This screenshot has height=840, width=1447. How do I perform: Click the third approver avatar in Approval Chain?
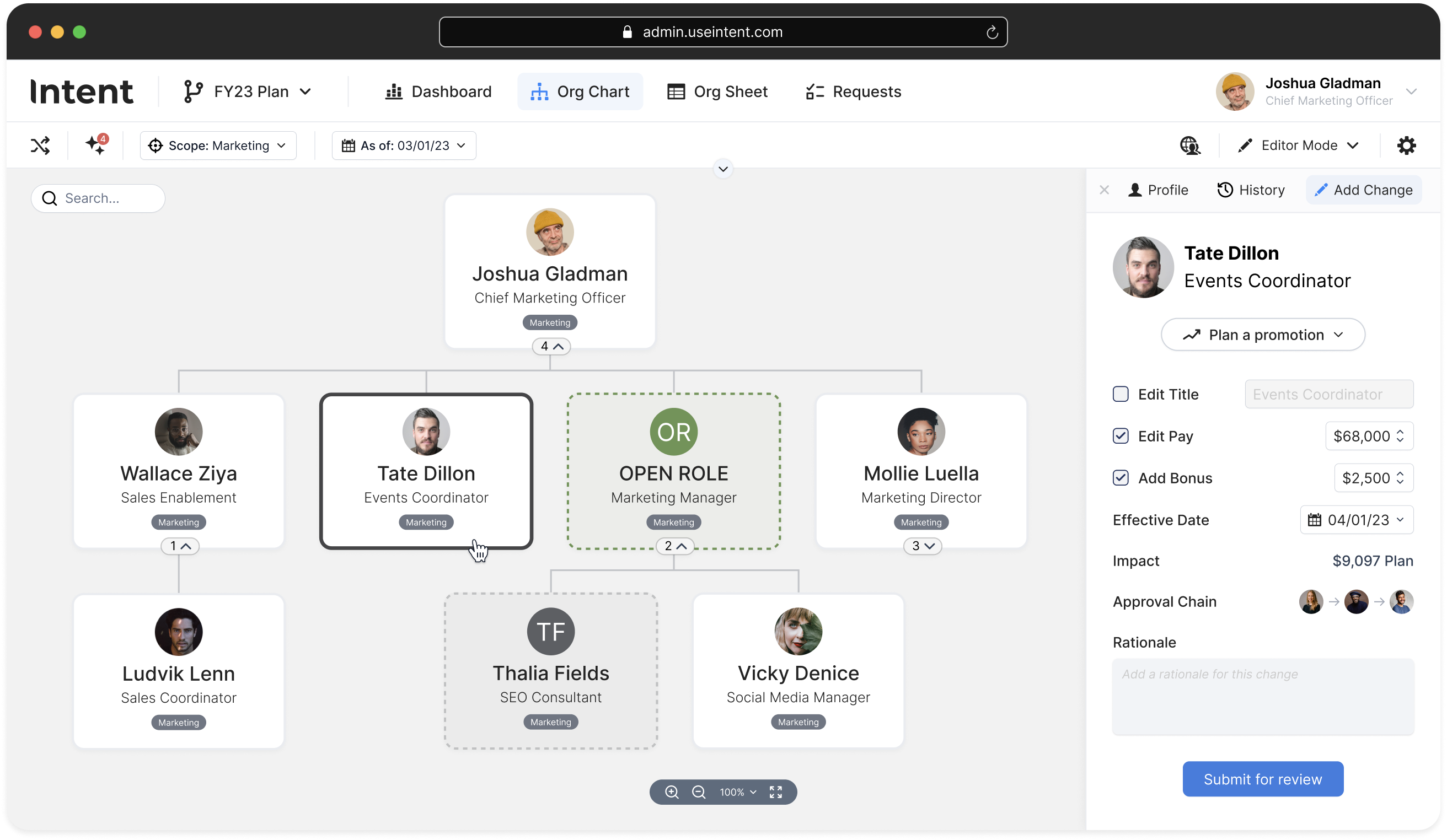coord(1401,602)
